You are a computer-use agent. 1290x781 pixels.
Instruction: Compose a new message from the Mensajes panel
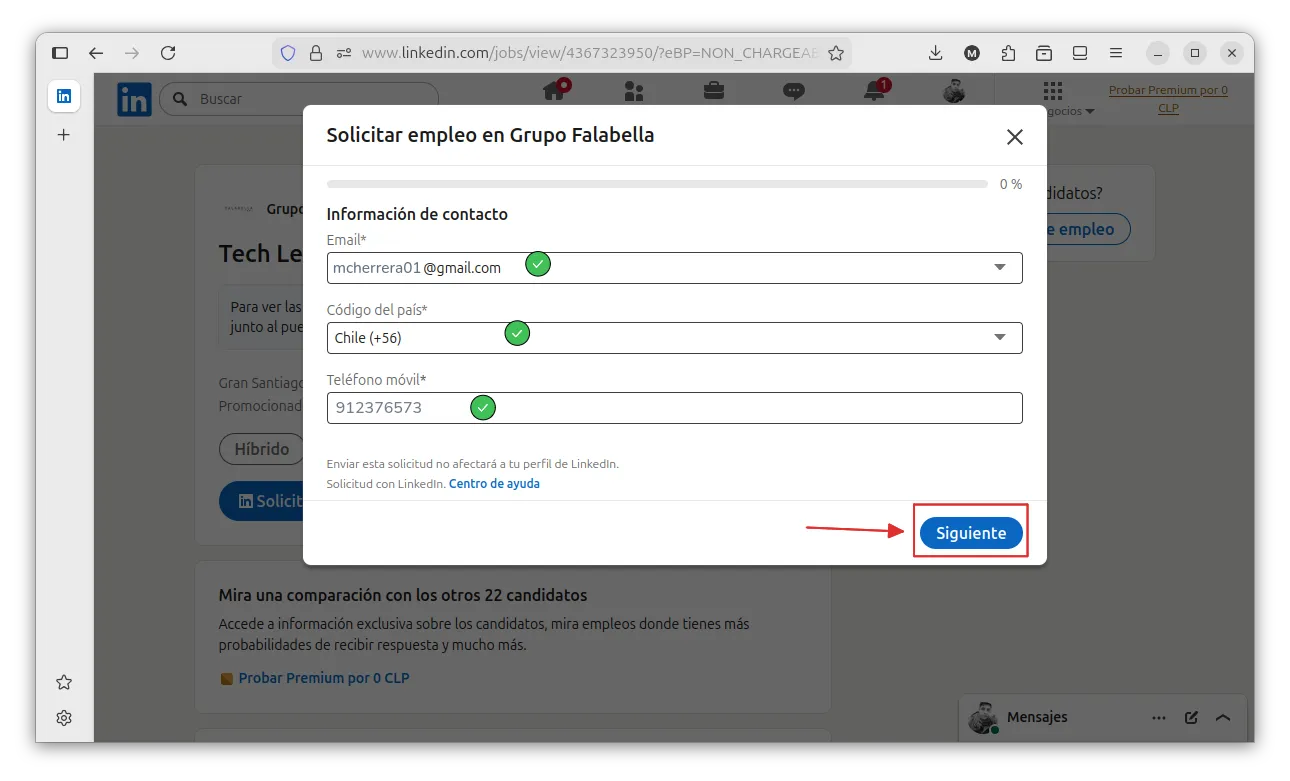[x=1191, y=717]
